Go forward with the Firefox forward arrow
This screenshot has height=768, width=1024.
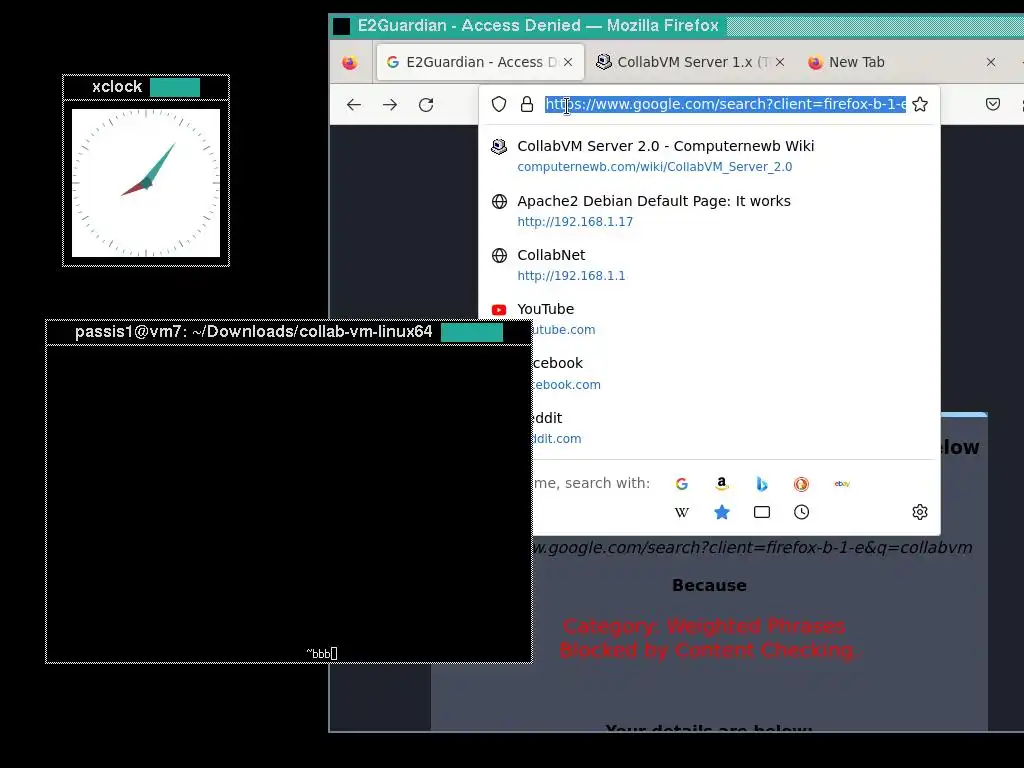[x=390, y=104]
